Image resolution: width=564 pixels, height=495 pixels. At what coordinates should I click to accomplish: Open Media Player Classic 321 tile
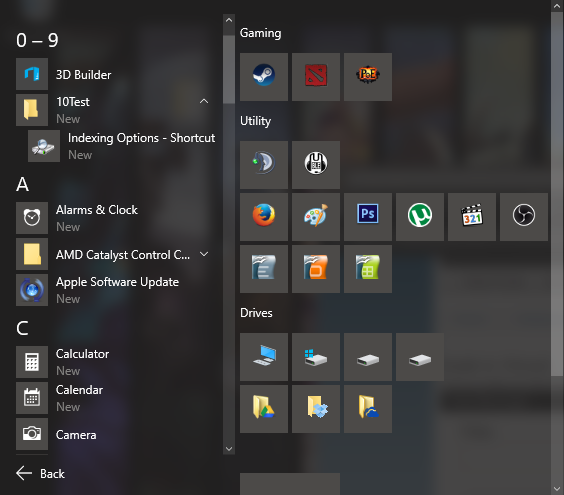(472, 217)
